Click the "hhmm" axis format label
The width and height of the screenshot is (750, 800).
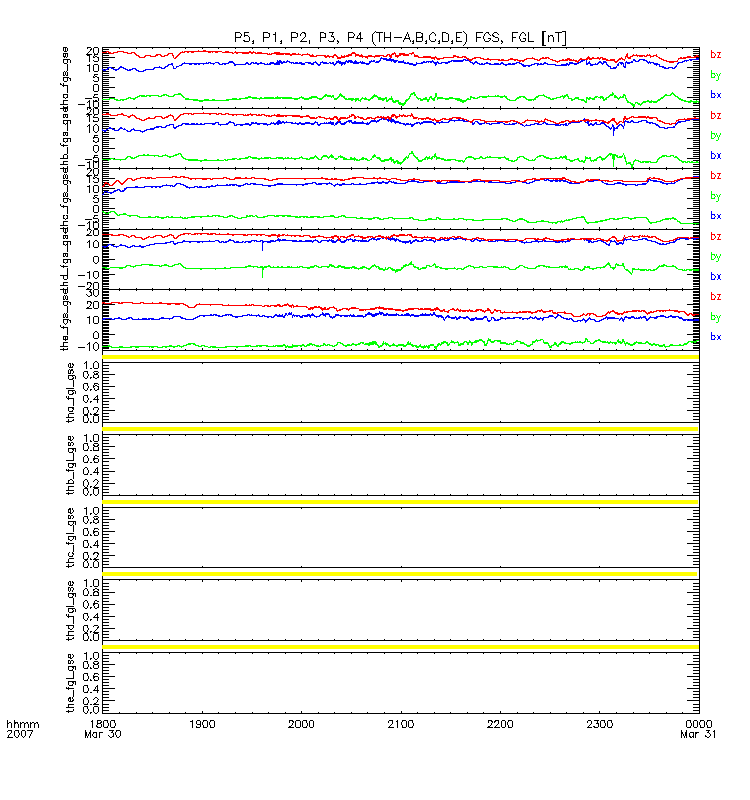click(x=22, y=724)
